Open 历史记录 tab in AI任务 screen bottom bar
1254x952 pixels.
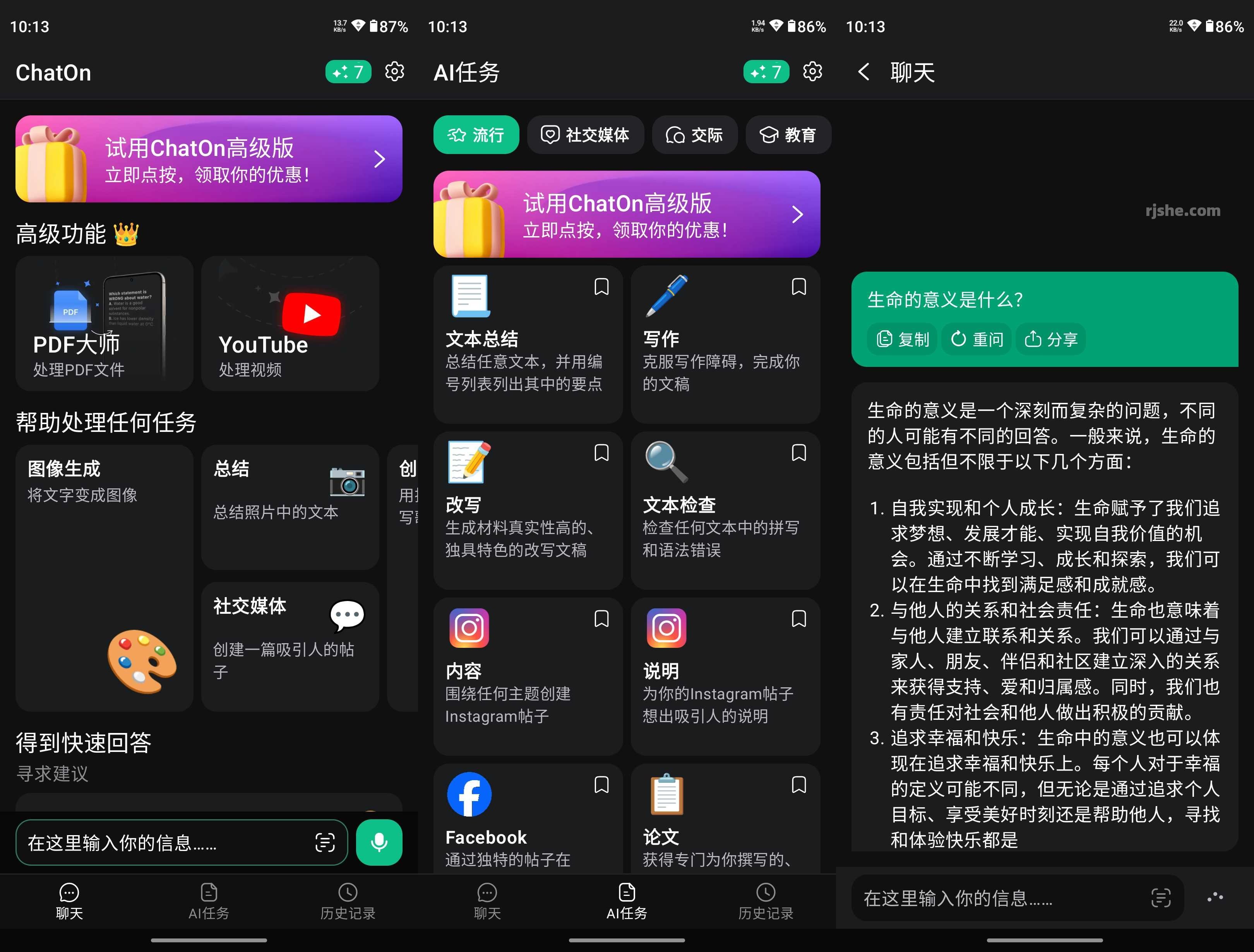pos(766,901)
